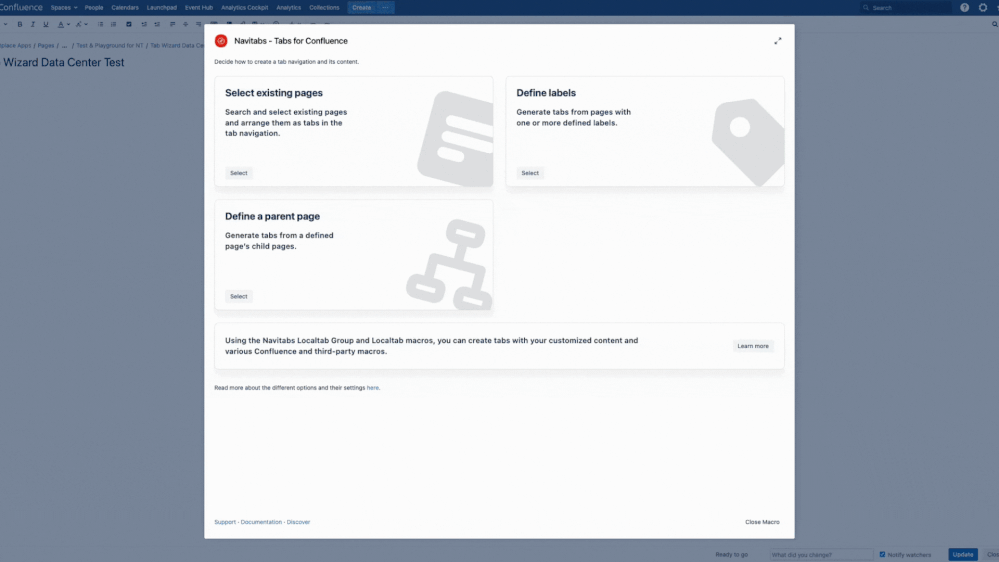This screenshot has width=999, height=562.
Task: Click the Learn more button
Action: click(753, 346)
